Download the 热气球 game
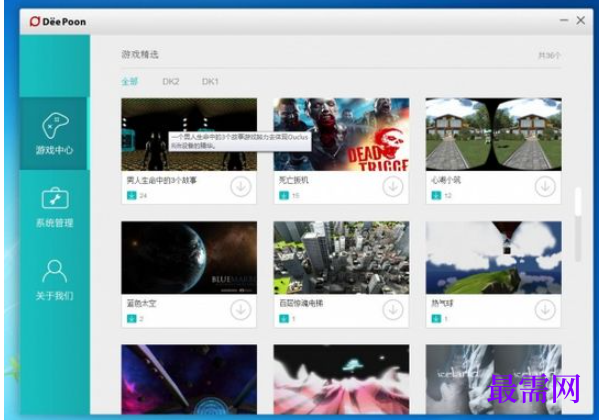Viewport: 599px width, 420px height. pyautogui.click(x=545, y=310)
